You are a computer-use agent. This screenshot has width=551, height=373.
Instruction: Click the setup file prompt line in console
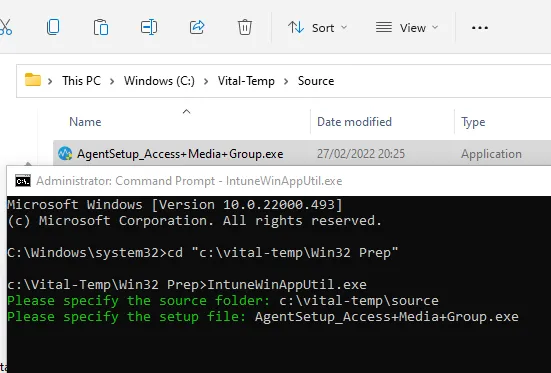pos(263,316)
